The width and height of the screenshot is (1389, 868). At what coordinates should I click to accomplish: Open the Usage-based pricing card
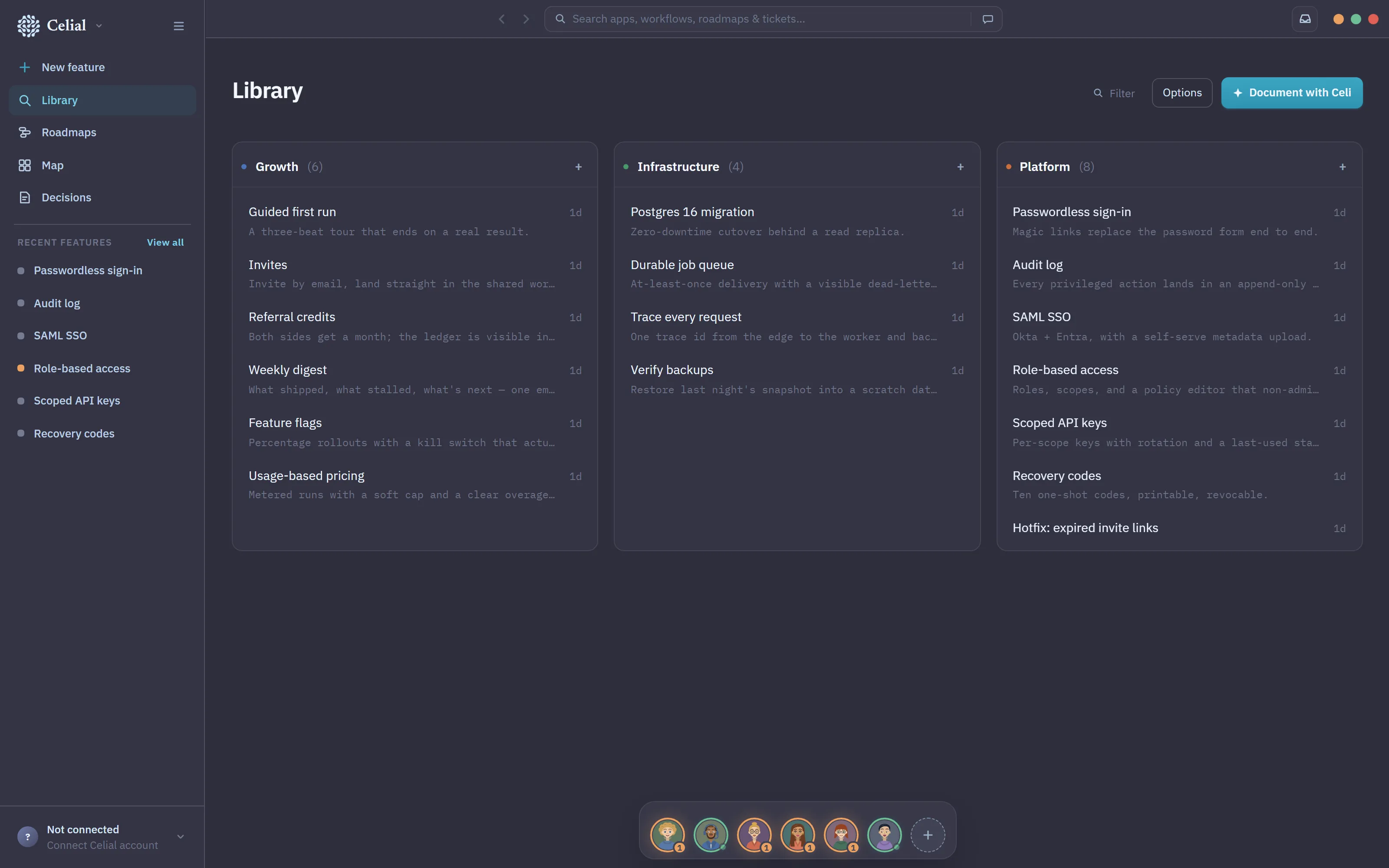(x=415, y=484)
